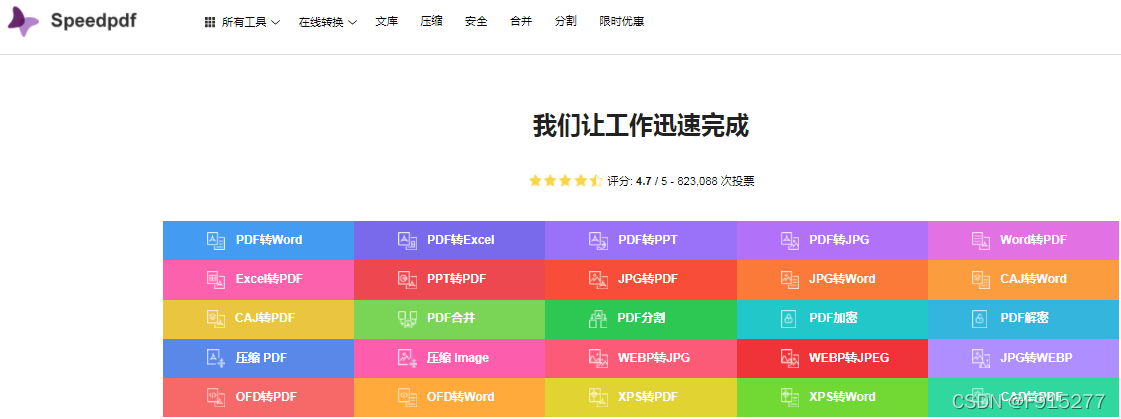Expand the 在线转换 dropdown menu
Image resolution: width=1121 pixels, height=419 pixels.
point(327,22)
